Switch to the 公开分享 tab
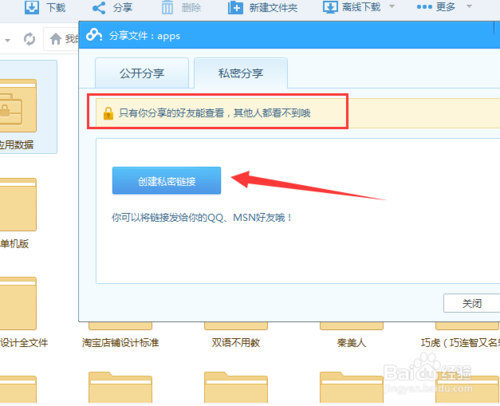Viewport: 500px width, 406px height. pyautogui.click(x=142, y=73)
